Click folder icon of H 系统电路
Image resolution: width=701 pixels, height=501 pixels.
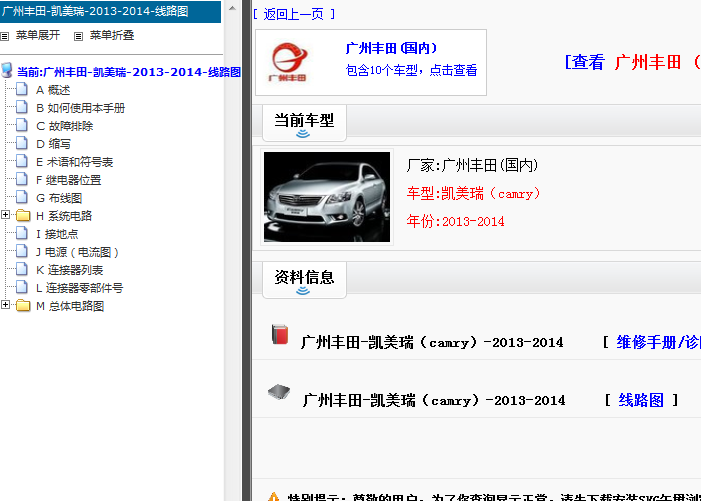click(x=23, y=216)
